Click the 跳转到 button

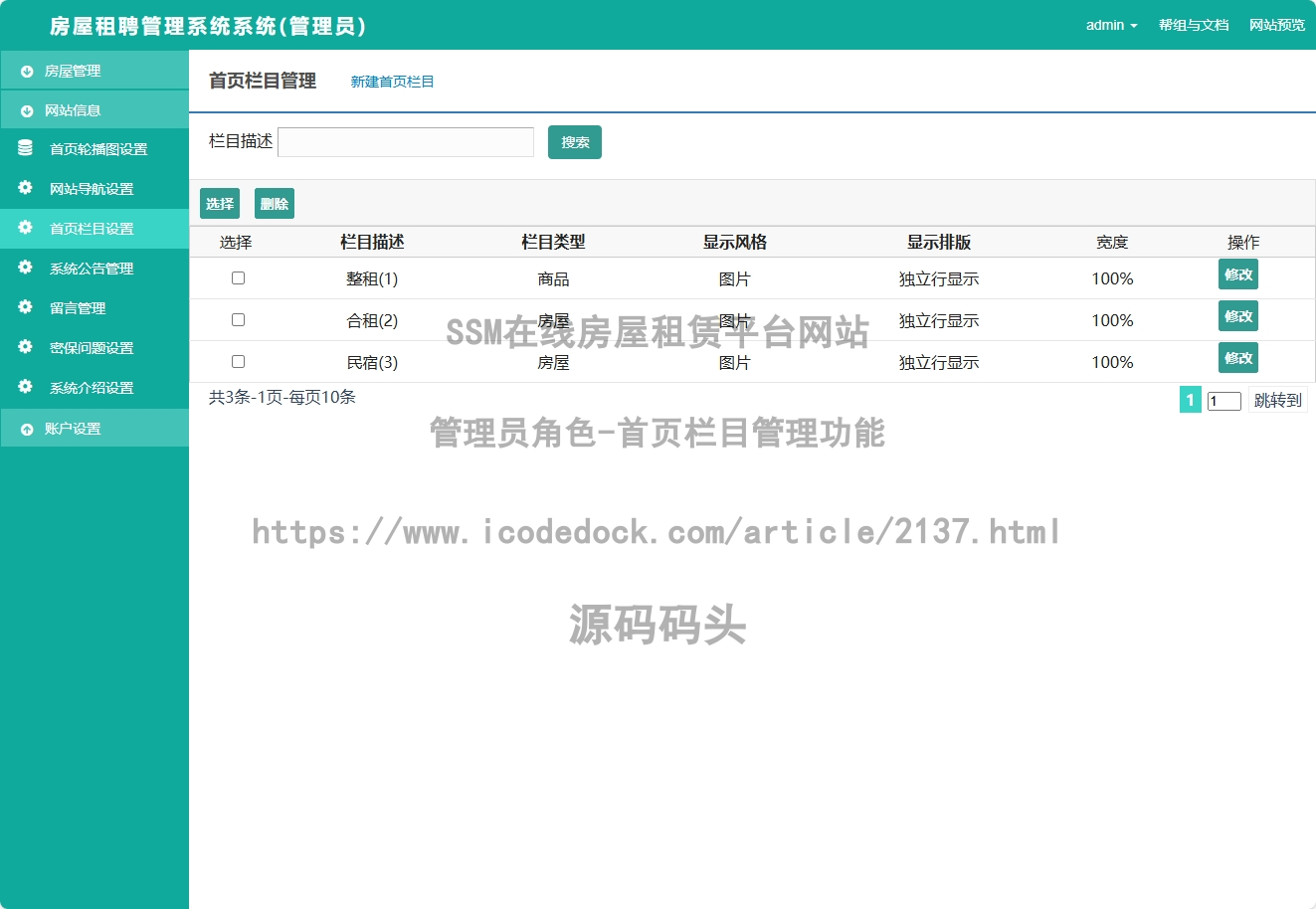[1278, 400]
